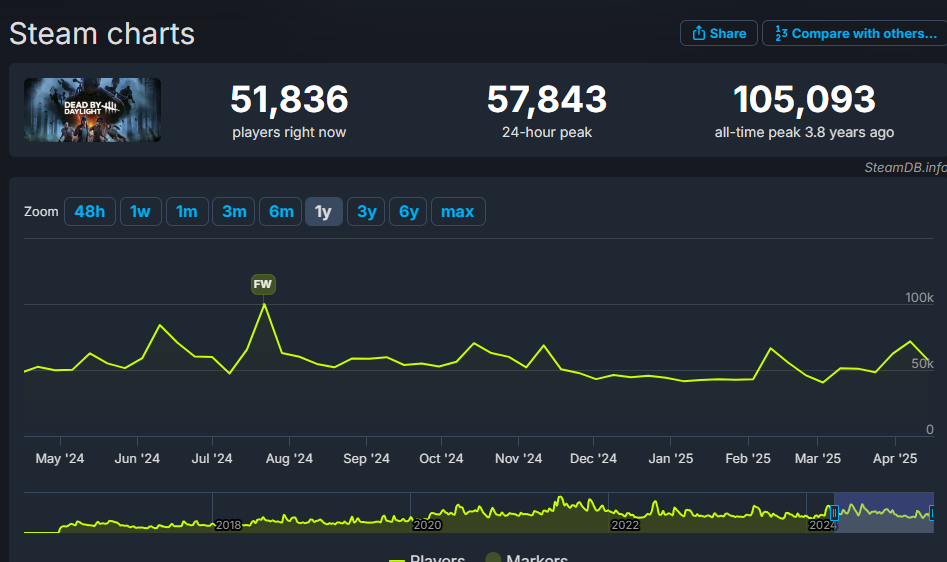The image size is (947, 562).
Task: Click the 105,093 all-time peak value
Action: coord(804,99)
